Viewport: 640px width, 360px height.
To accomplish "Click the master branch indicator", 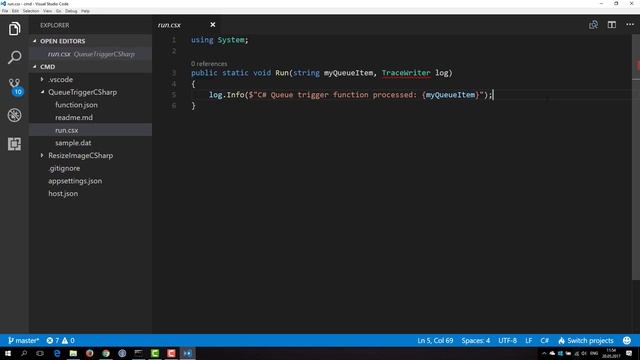I will (x=23, y=340).
